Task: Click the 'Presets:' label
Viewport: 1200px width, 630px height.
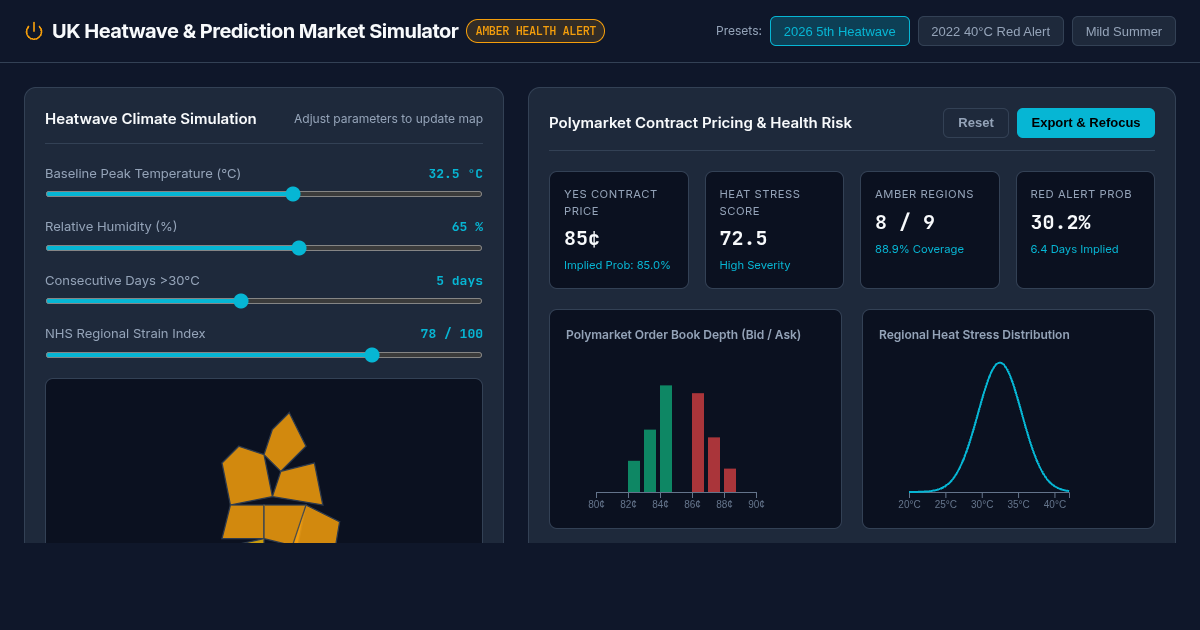Action: tap(739, 31)
